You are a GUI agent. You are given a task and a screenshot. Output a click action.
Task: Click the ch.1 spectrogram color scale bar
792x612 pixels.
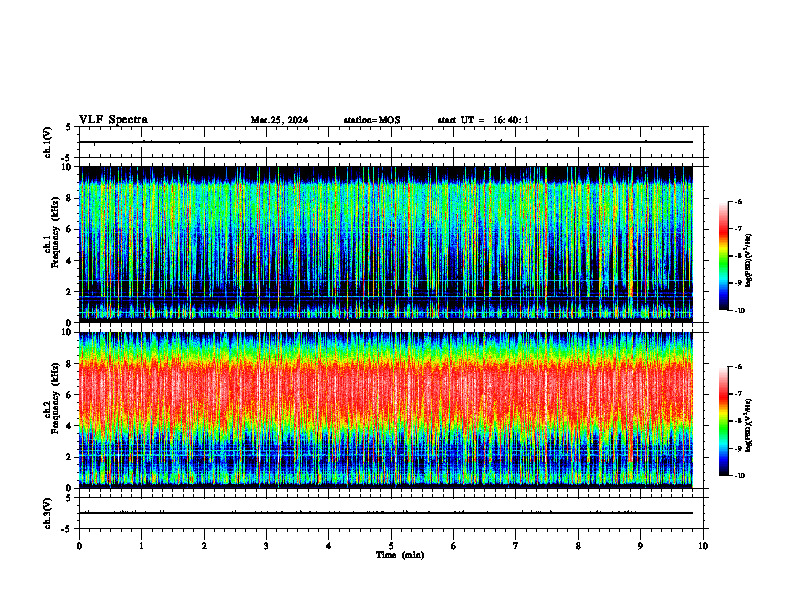[x=724, y=256]
